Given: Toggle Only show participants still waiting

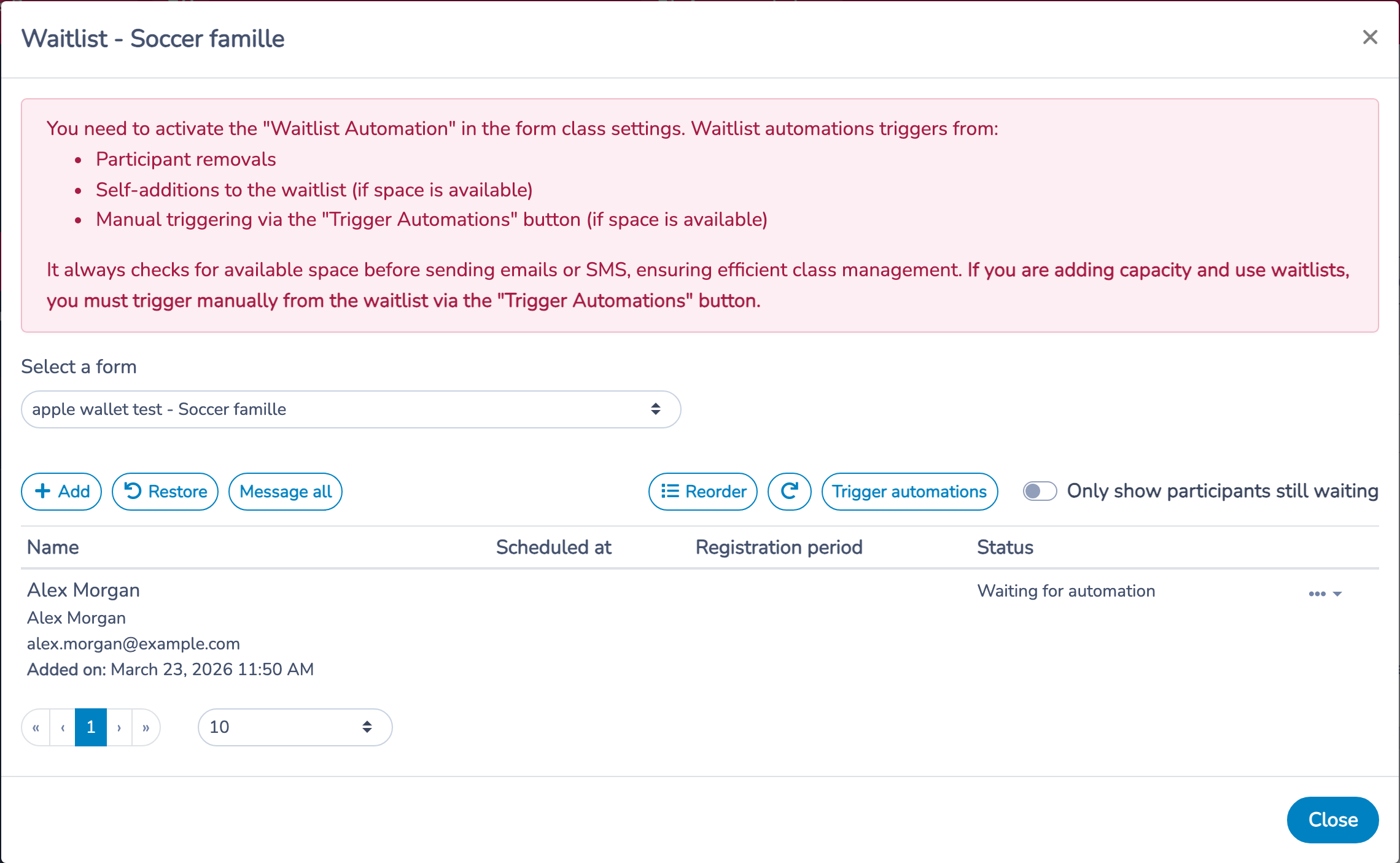Looking at the screenshot, I should (x=1040, y=491).
